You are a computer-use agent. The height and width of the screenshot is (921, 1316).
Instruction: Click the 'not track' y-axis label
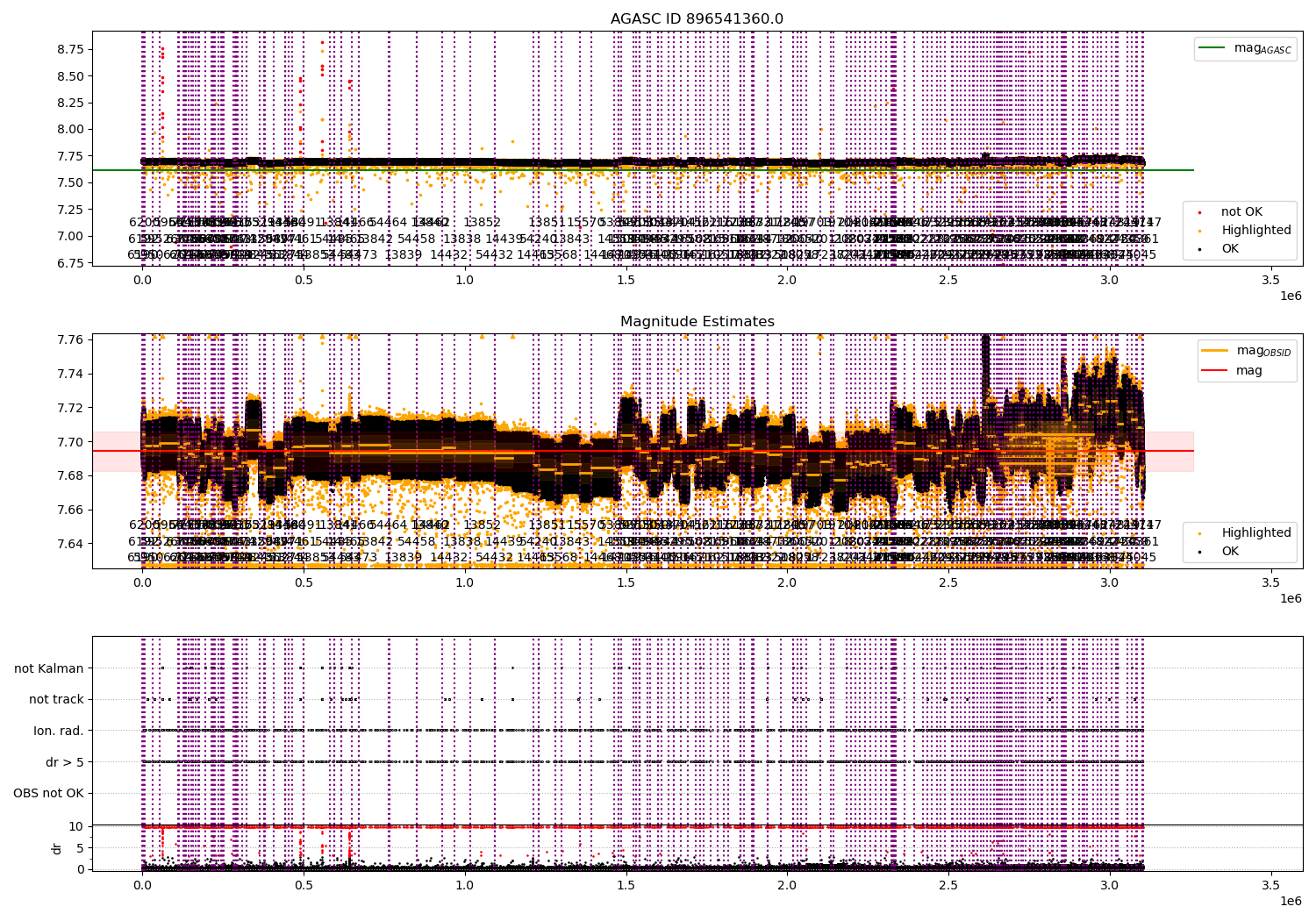(56, 699)
